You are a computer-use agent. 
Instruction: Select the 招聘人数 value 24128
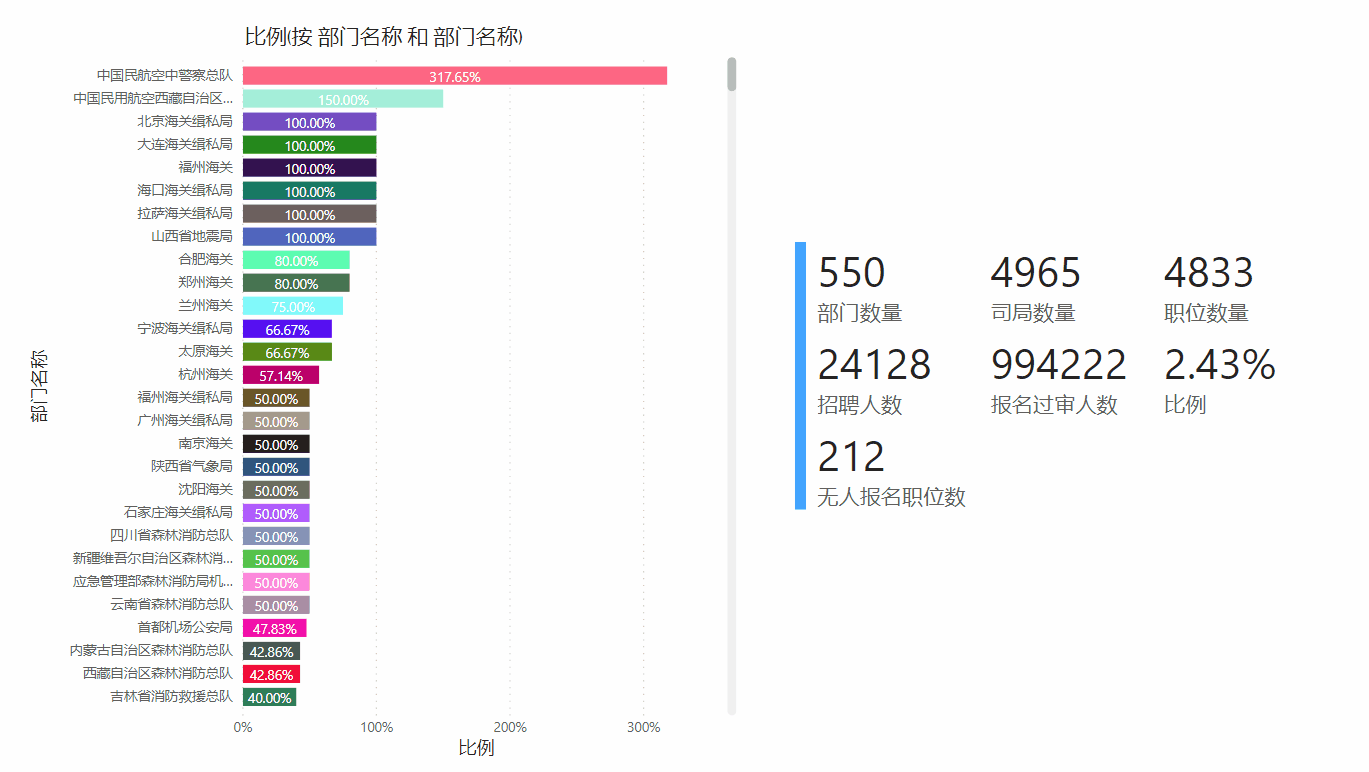click(874, 365)
